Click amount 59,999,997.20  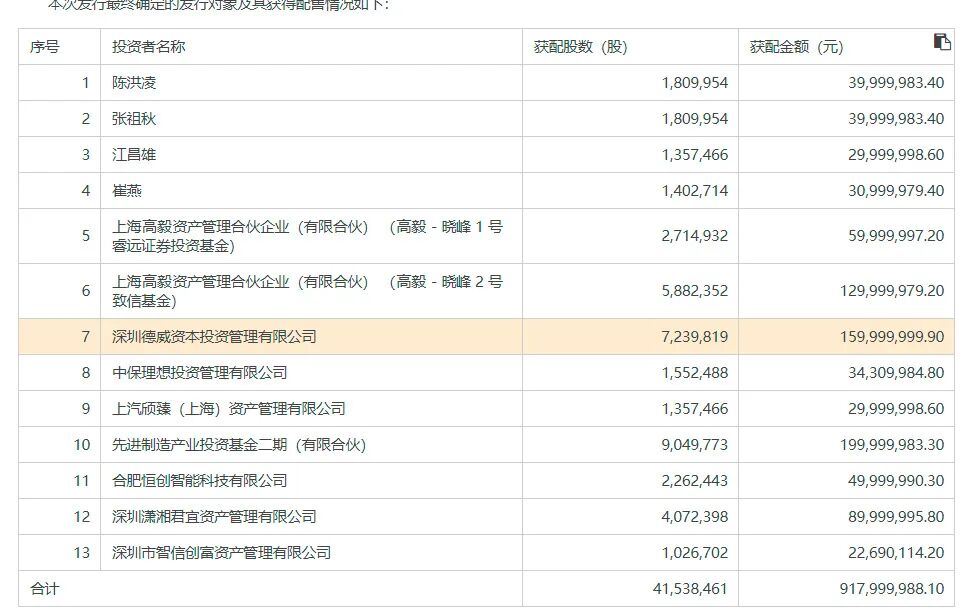click(896, 236)
